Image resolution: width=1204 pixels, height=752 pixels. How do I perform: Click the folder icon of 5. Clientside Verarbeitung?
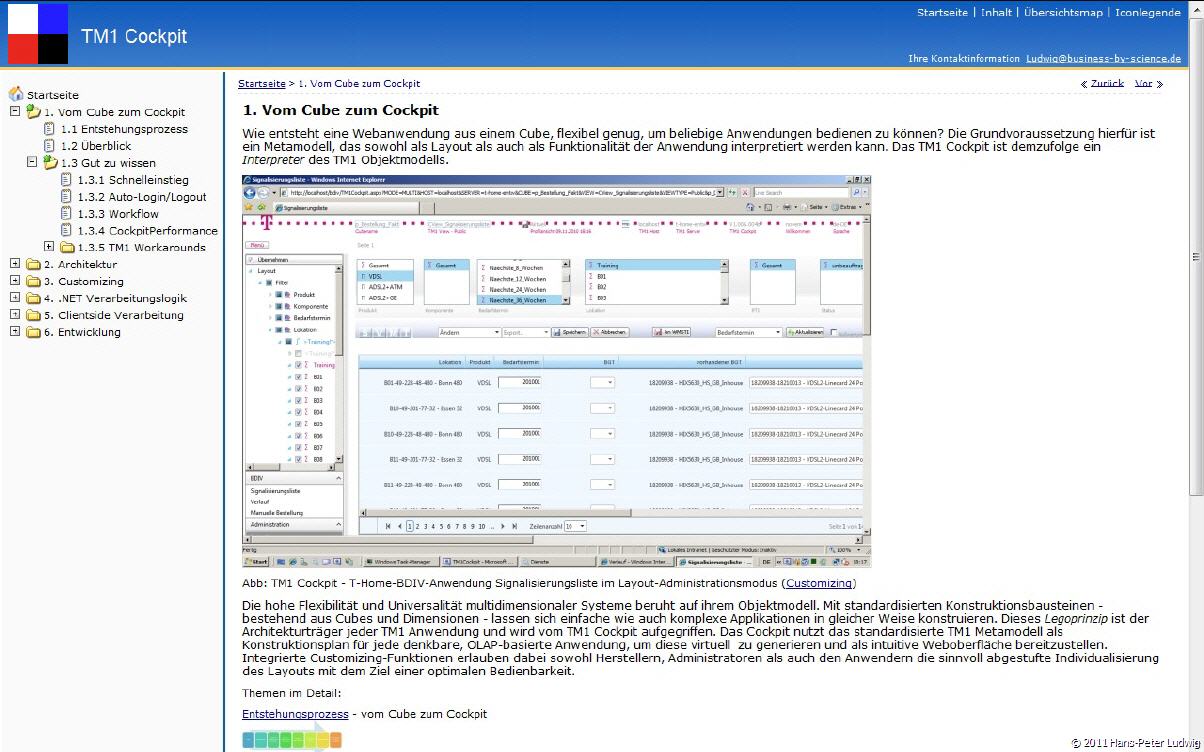tap(33, 316)
